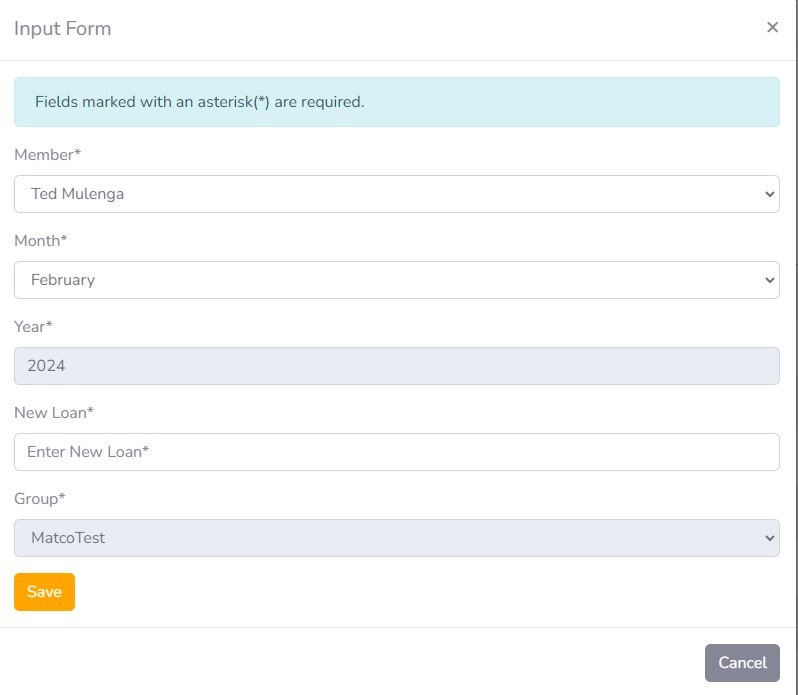Click the required-fields info alert banner
Screen dimensions: 798x695
click(x=396, y=102)
